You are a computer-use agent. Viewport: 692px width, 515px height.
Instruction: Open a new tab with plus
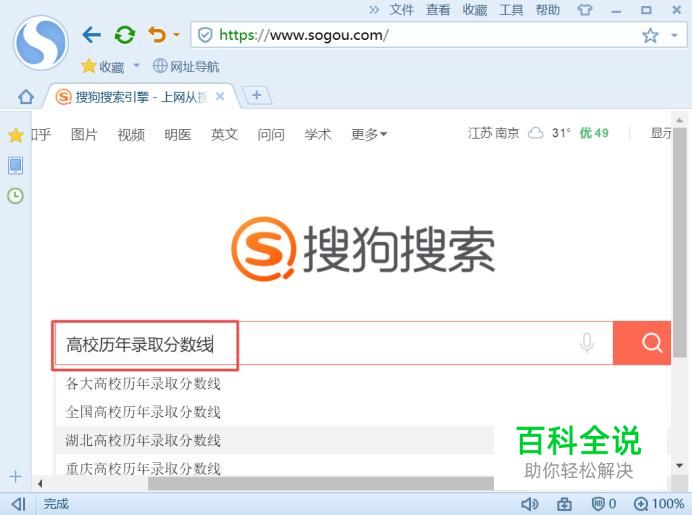[x=257, y=95]
